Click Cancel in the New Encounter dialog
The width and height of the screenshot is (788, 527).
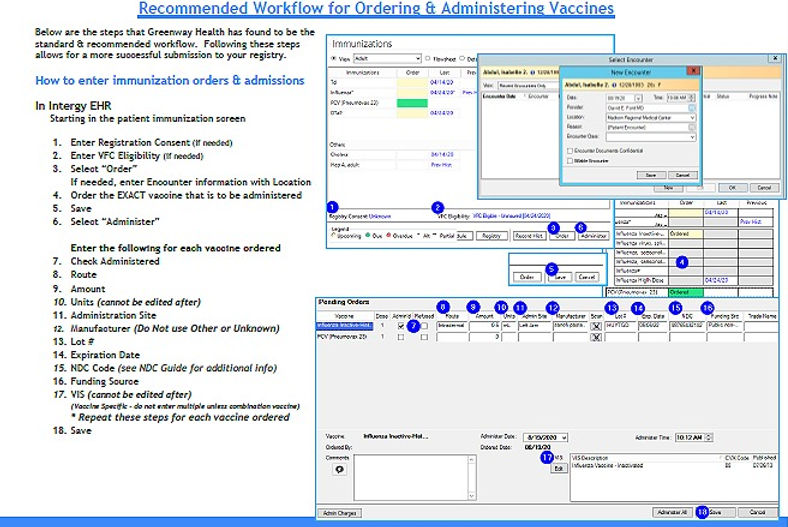(x=682, y=175)
